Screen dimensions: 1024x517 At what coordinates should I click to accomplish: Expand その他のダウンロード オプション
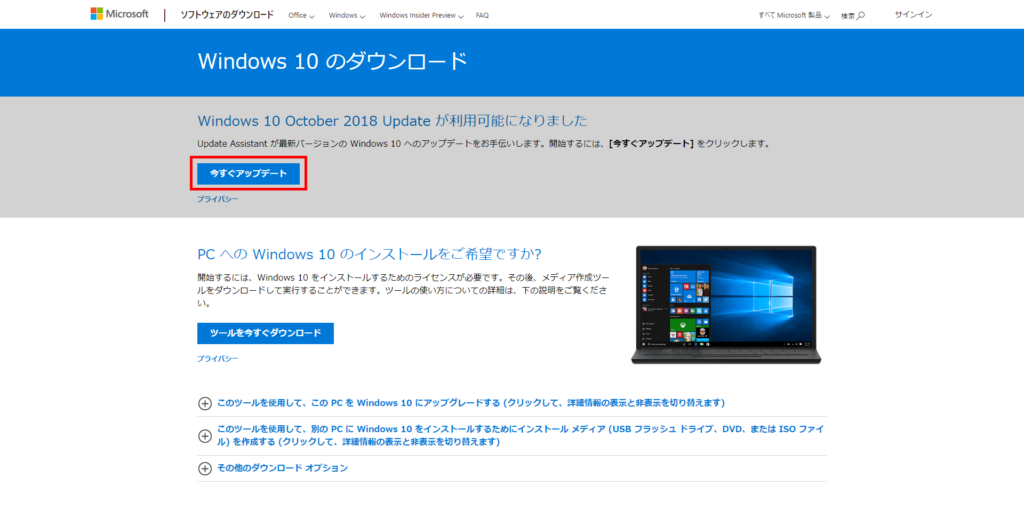tap(273, 468)
